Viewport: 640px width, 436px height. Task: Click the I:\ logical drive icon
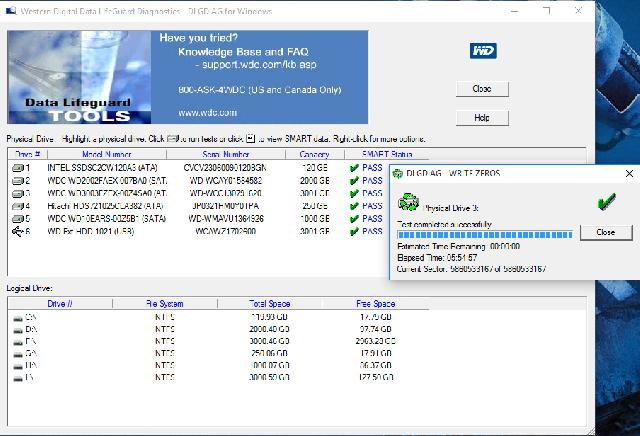point(18,379)
